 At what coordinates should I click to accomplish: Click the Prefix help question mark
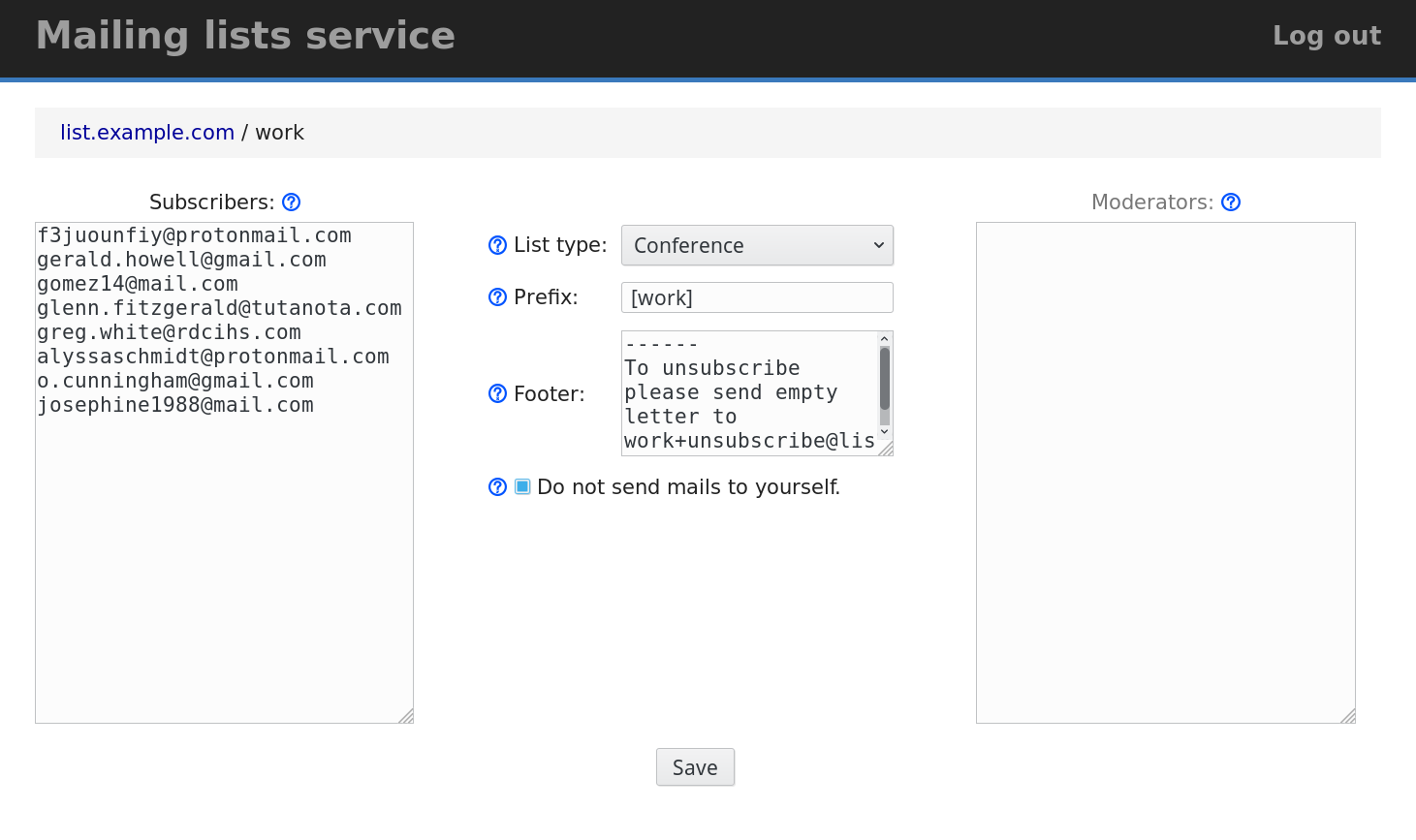pos(497,297)
